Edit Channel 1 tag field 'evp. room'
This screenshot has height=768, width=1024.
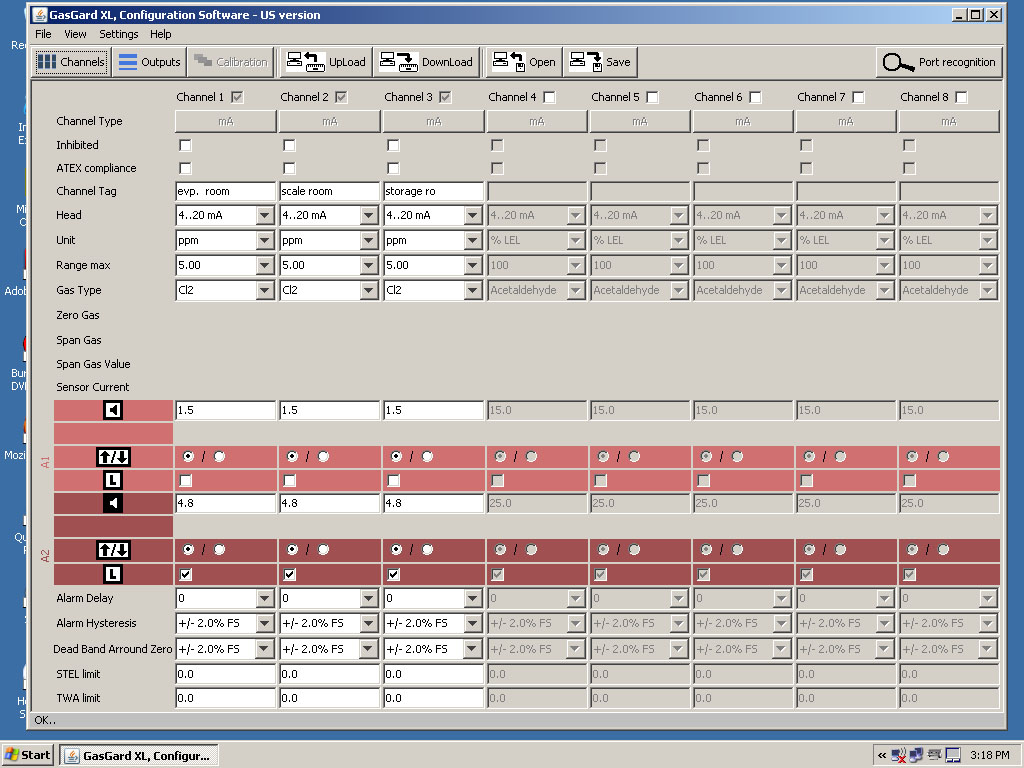click(225, 191)
